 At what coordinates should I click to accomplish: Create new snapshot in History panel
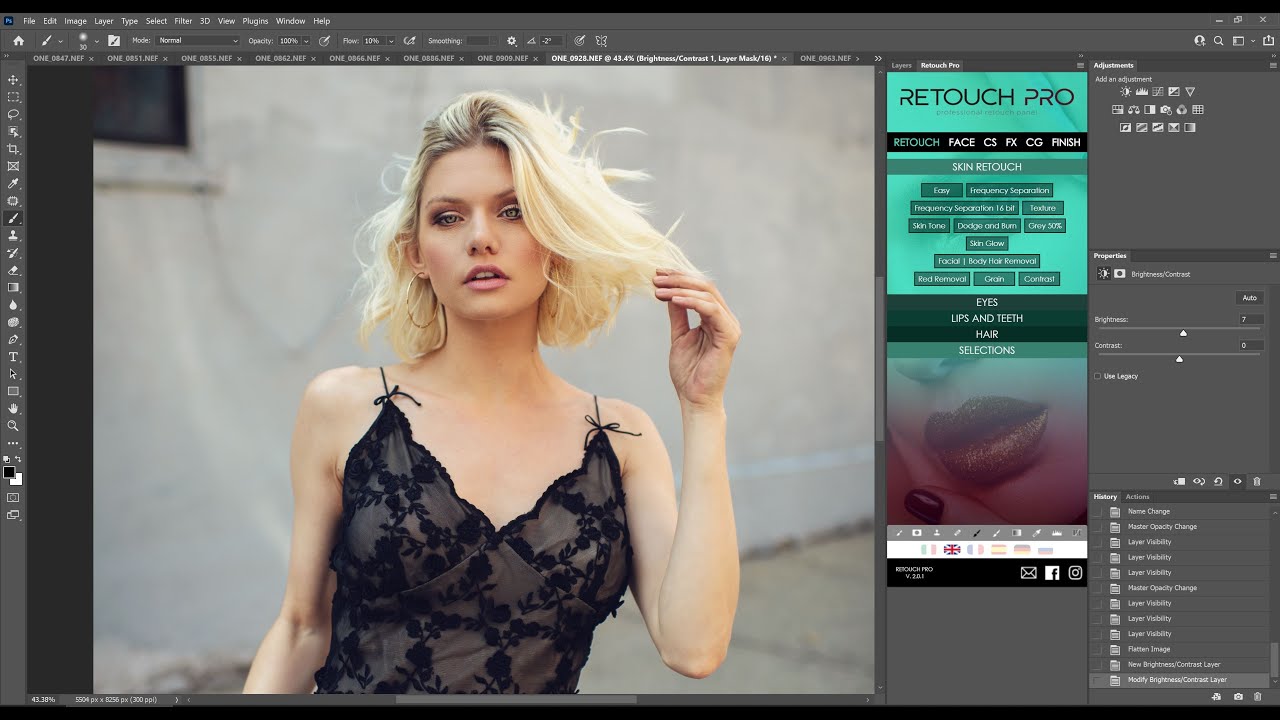(1238, 696)
